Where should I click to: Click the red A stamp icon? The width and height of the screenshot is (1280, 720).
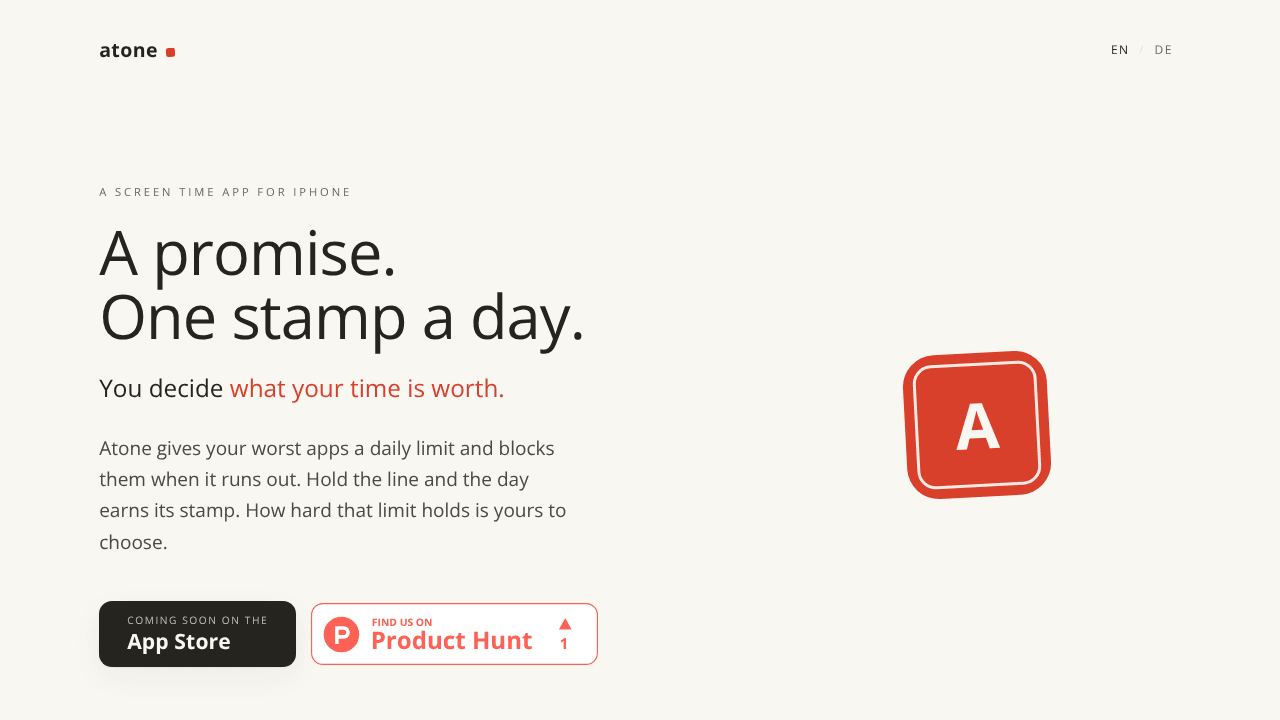coord(977,425)
